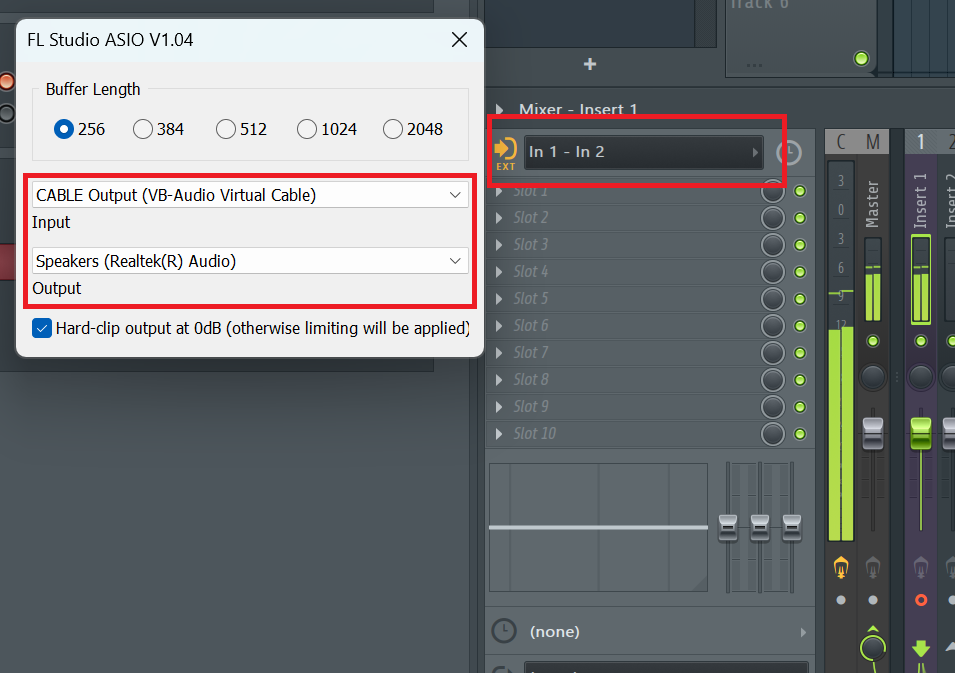Click the C current track column header

(841, 142)
